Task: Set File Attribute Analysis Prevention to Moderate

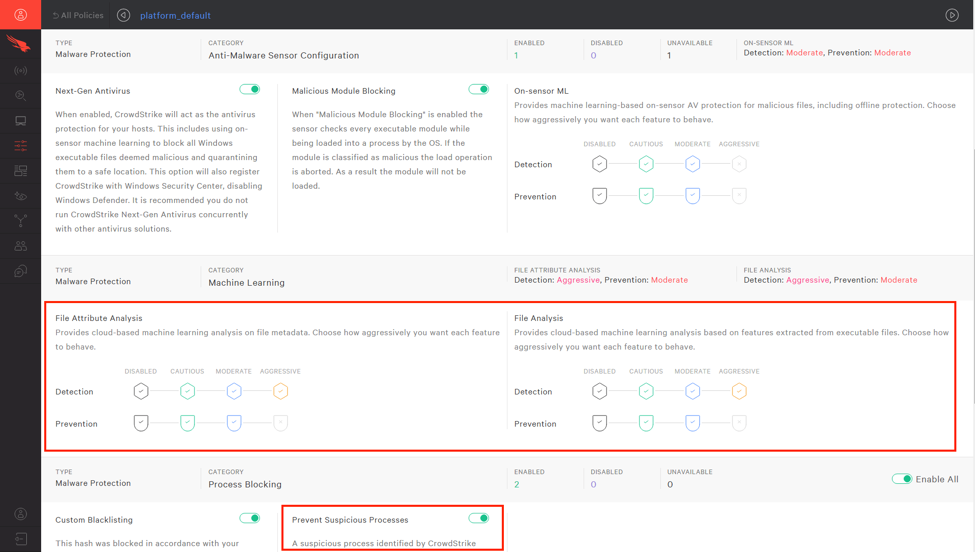Action: click(234, 423)
